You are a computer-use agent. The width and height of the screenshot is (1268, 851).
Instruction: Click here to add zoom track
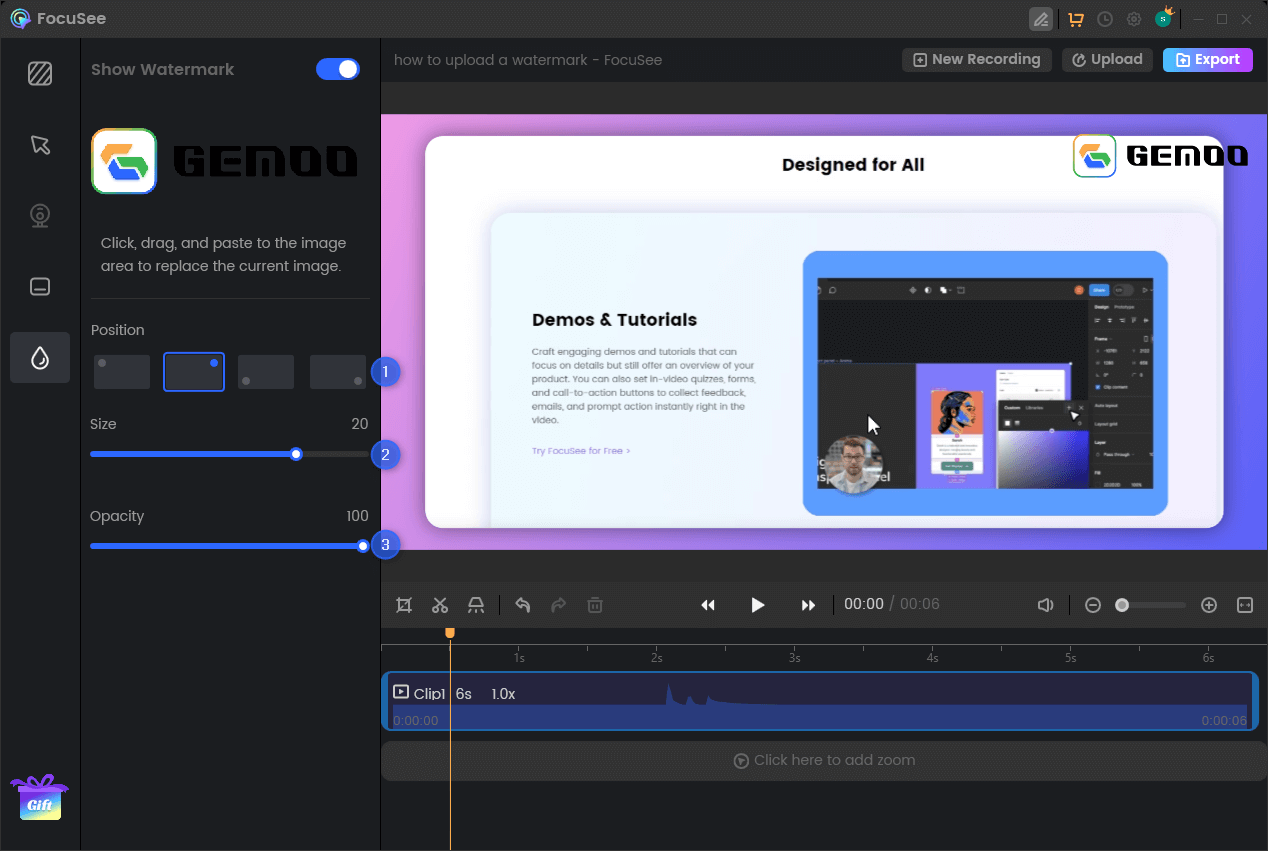(x=824, y=760)
